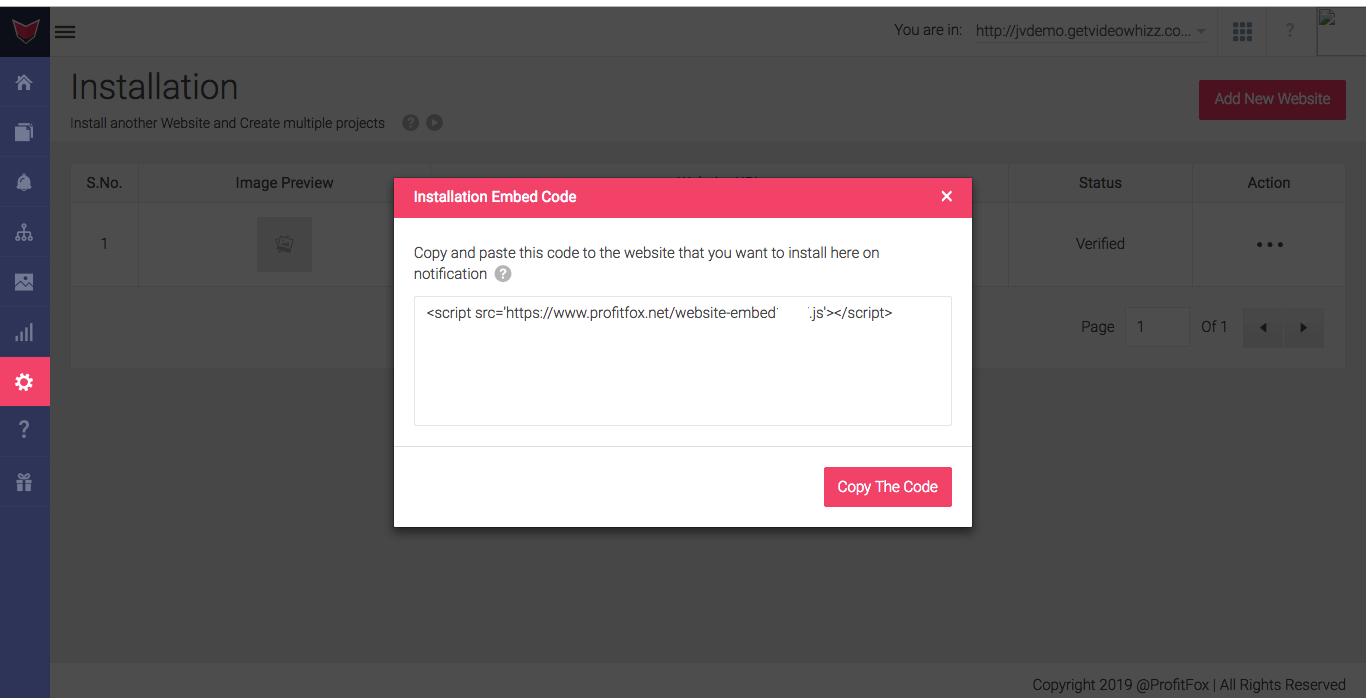Viewport: 1366px width, 698px height.
Task: Open the analytics bar chart sidebar icon
Action: coord(24,332)
